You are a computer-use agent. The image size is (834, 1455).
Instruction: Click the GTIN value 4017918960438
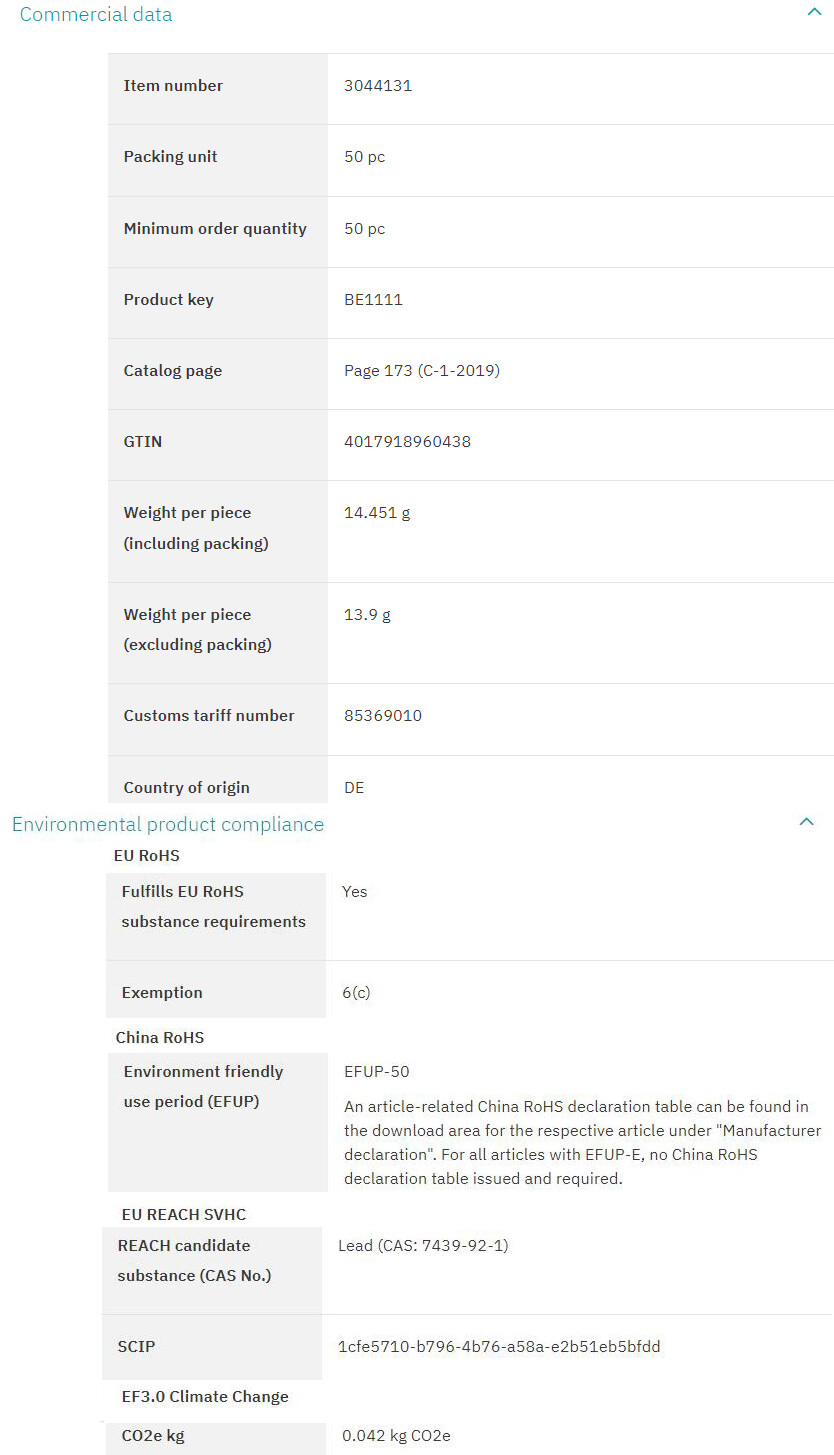click(407, 442)
